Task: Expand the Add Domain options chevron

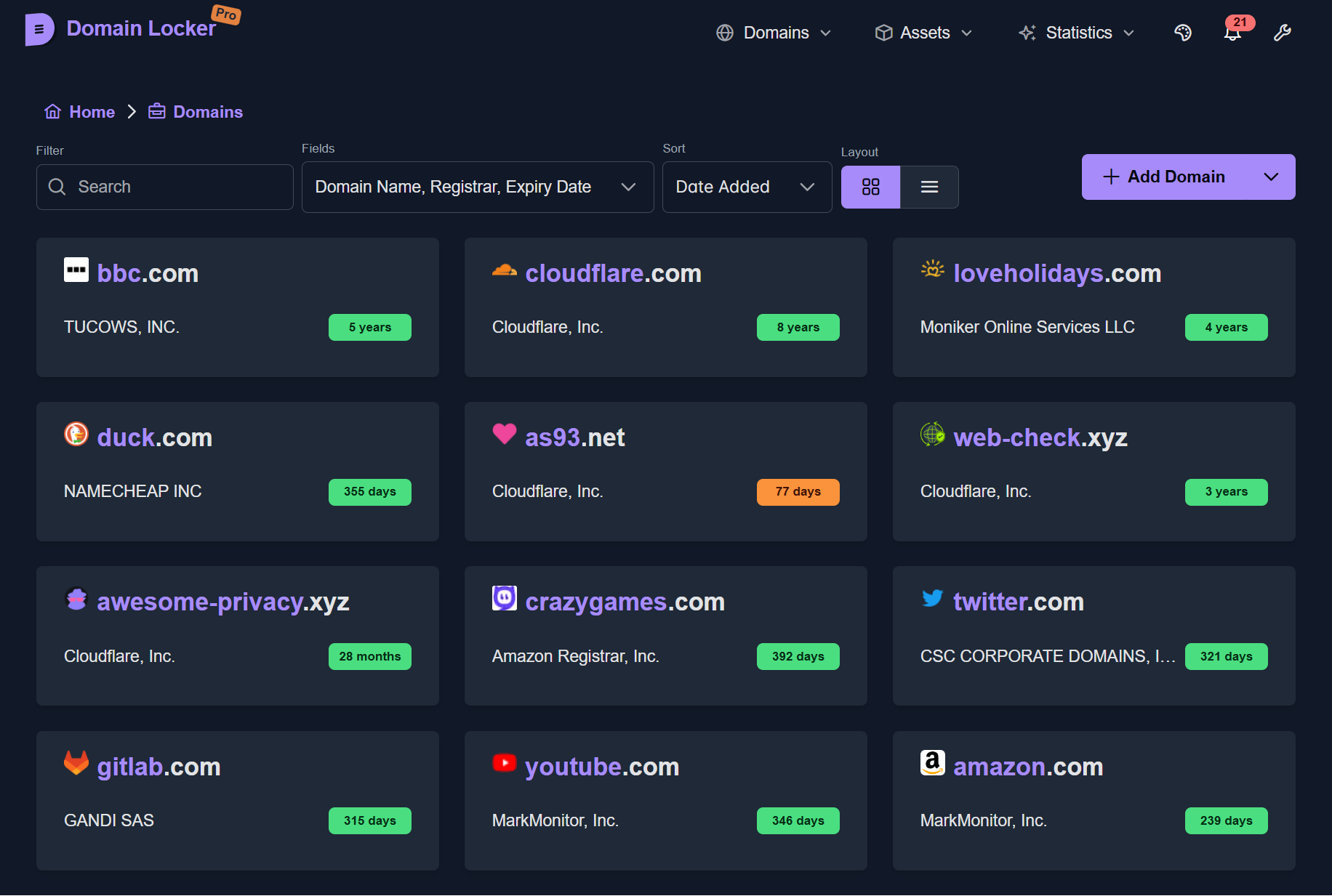Action: coord(1272,177)
